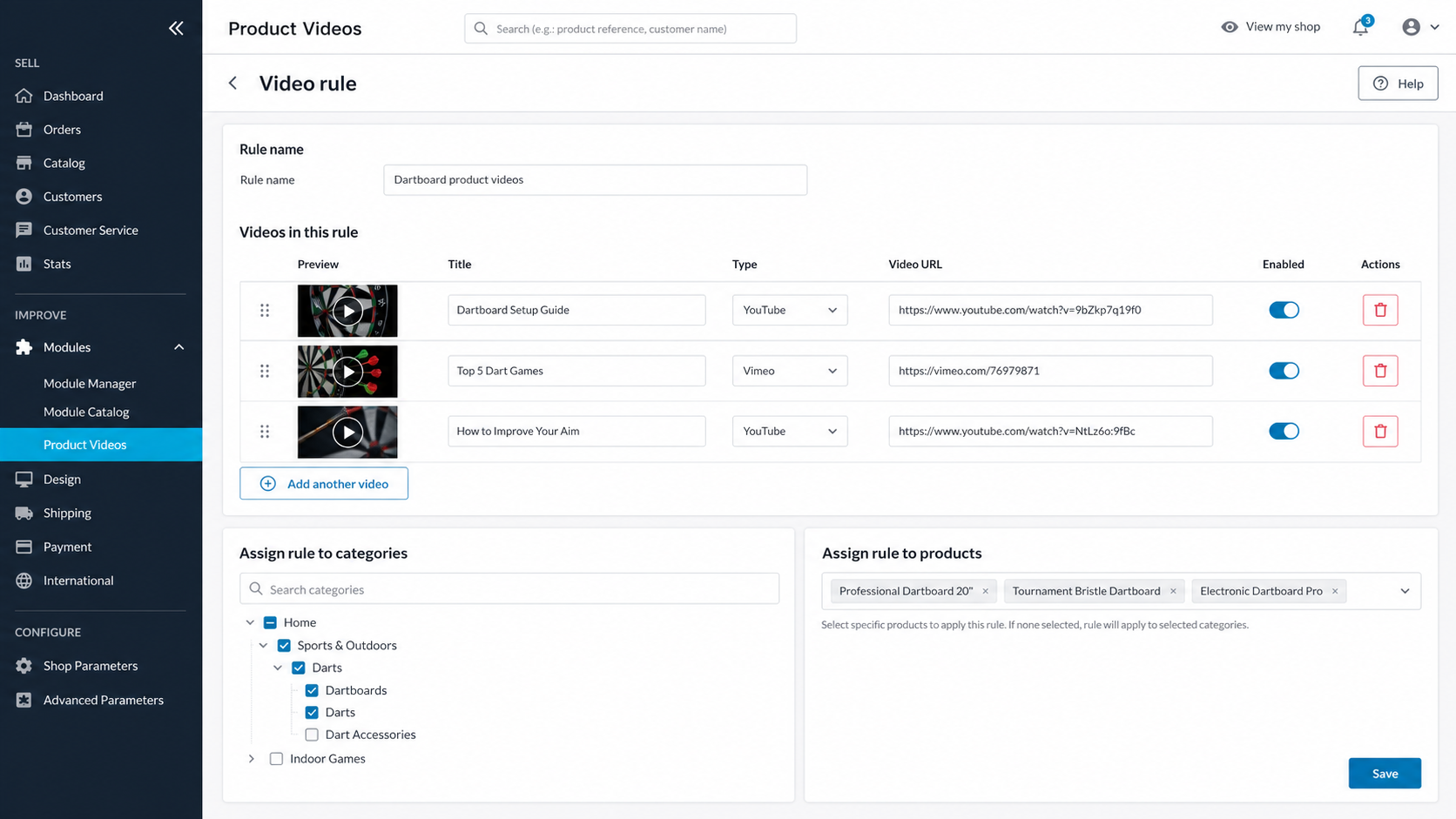Grab drag handle of How to Improve Your Aim row
The image size is (1456, 819).
(x=265, y=432)
